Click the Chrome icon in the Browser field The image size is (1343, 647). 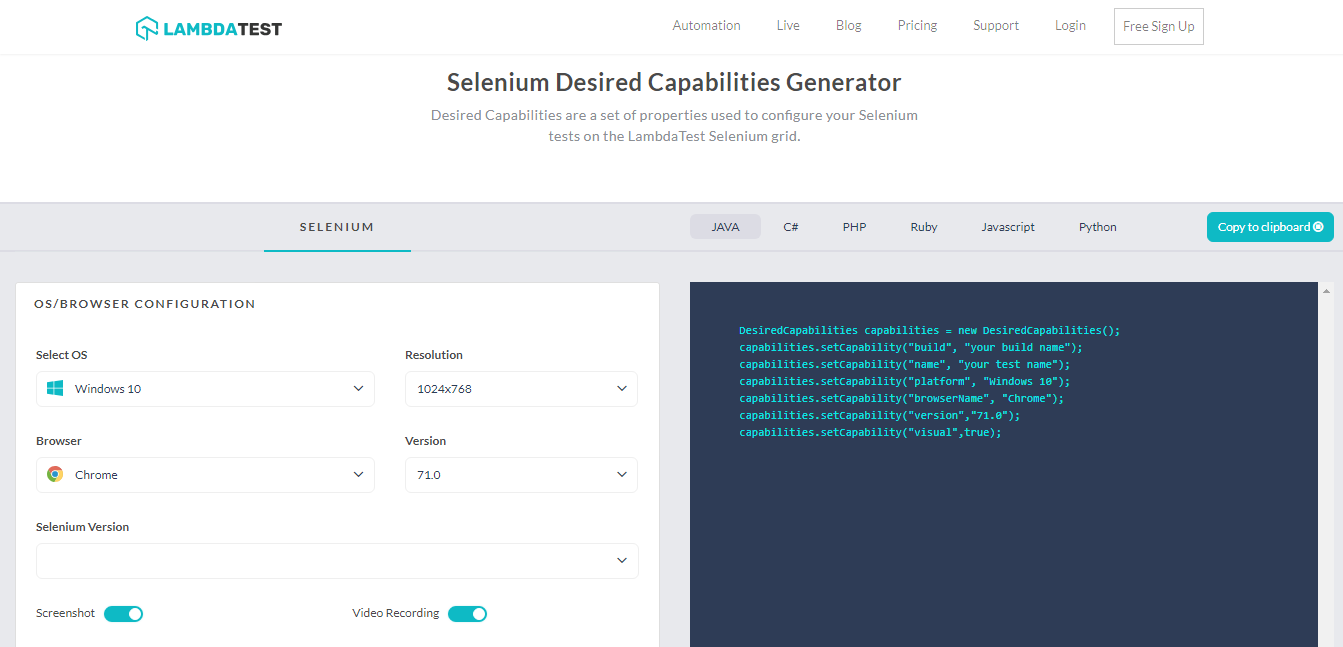(x=55, y=474)
